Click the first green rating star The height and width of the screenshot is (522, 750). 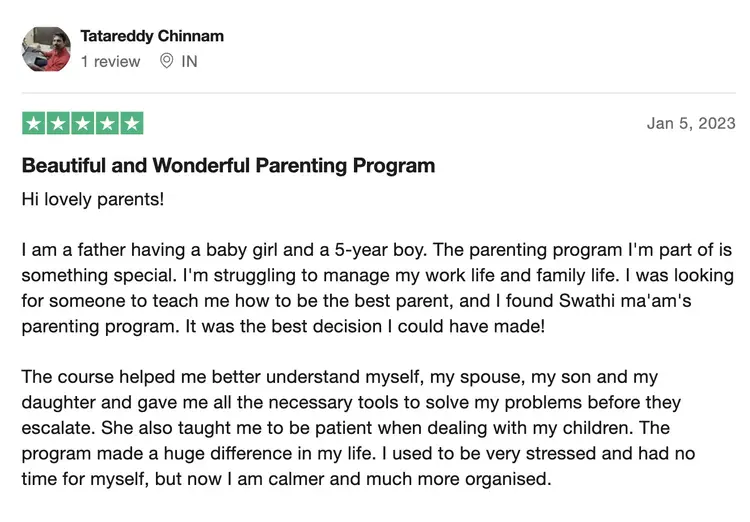click(34, 124)
